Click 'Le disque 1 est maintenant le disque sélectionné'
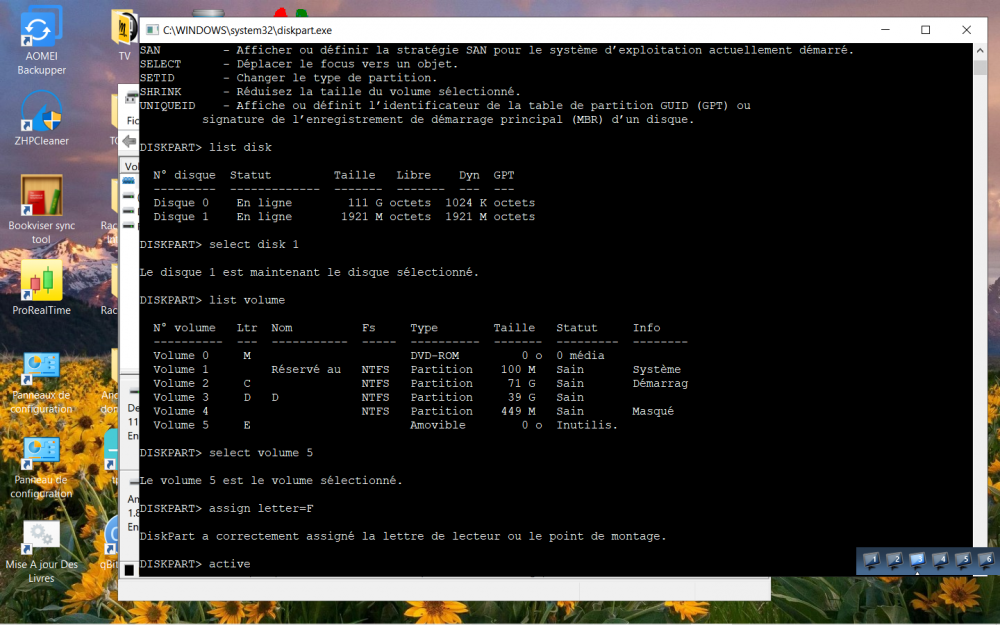Screen dimensions: 1000x625 coord(309,272)
